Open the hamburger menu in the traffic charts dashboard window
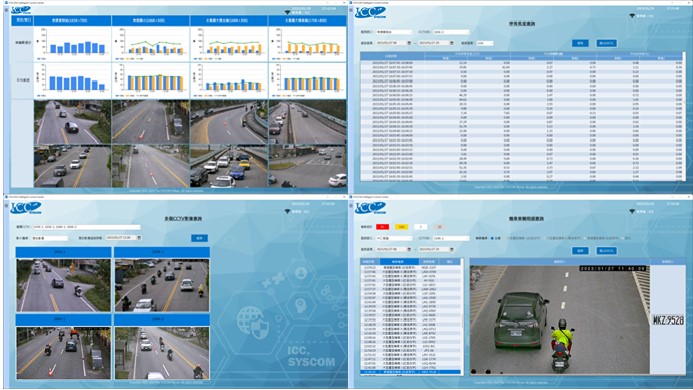The width and height of the screenshot is (693, 390). point(6,10)
